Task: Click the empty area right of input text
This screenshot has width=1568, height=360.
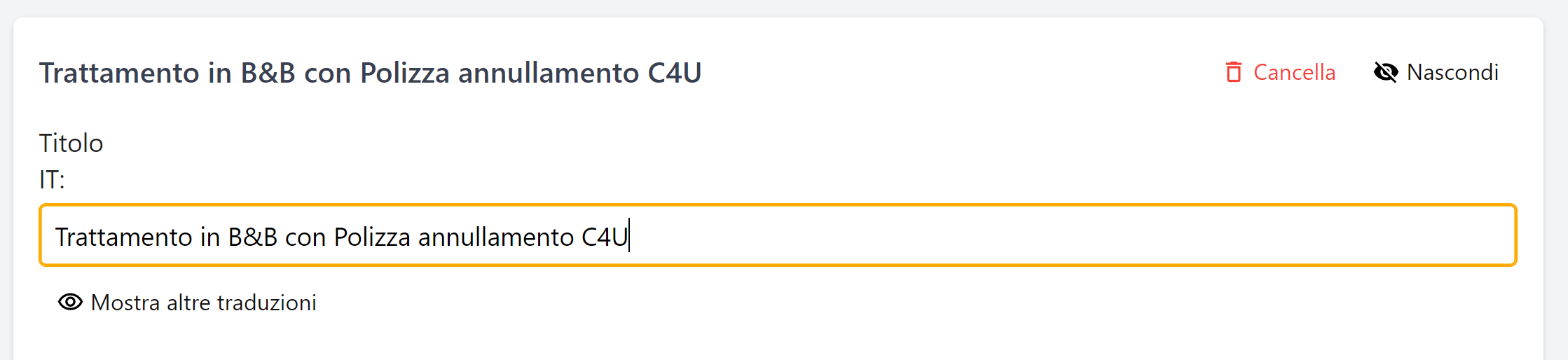Action: [1051, 236]
